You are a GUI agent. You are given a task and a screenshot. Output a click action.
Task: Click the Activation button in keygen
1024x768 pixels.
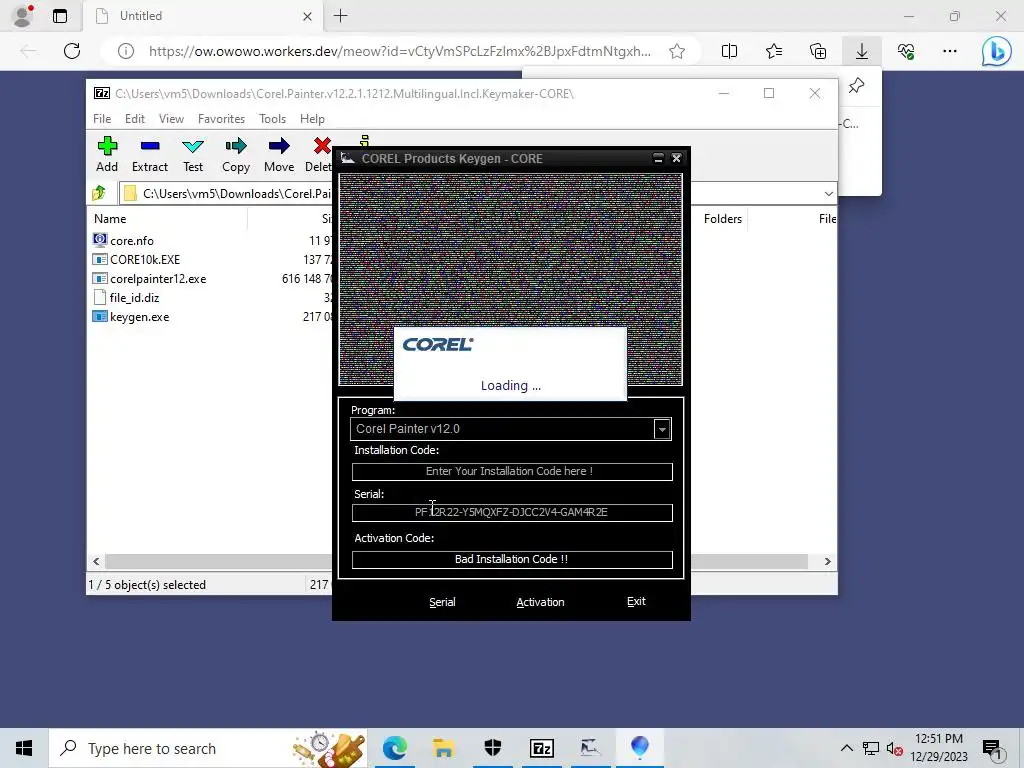[x=540, y=602]
